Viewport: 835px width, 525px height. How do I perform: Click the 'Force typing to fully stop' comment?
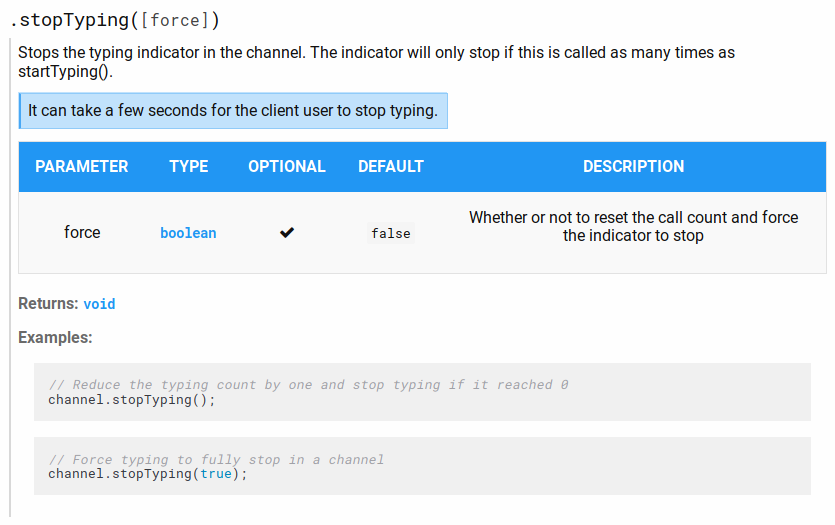tap(216, 460)
